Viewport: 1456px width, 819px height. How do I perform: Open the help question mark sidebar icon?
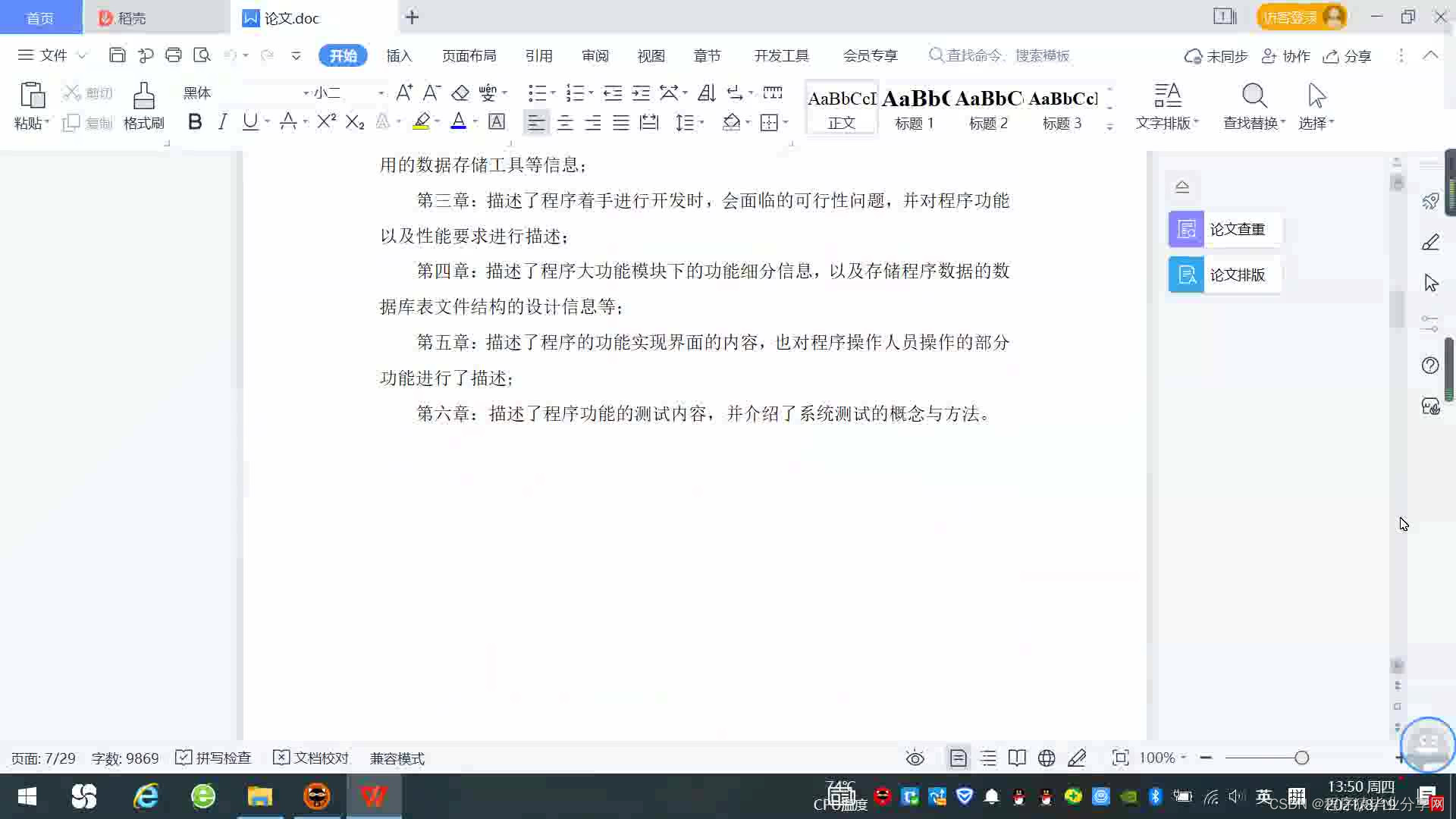click(x=1430, y=366)
